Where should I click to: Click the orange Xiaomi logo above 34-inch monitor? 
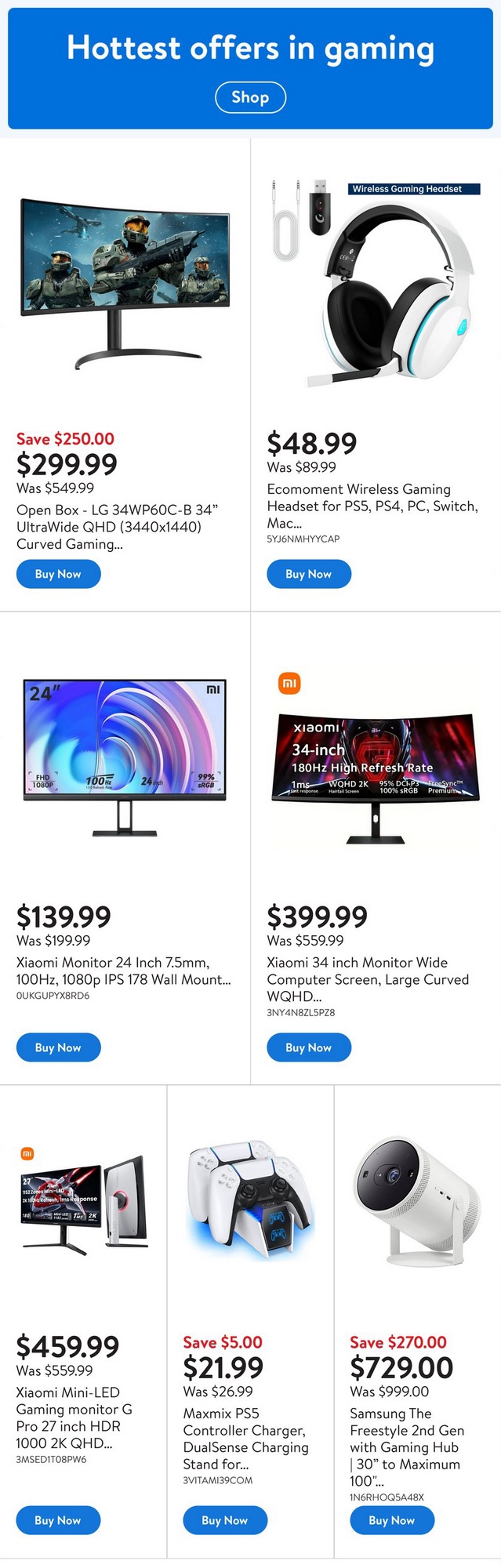[289, 684]
